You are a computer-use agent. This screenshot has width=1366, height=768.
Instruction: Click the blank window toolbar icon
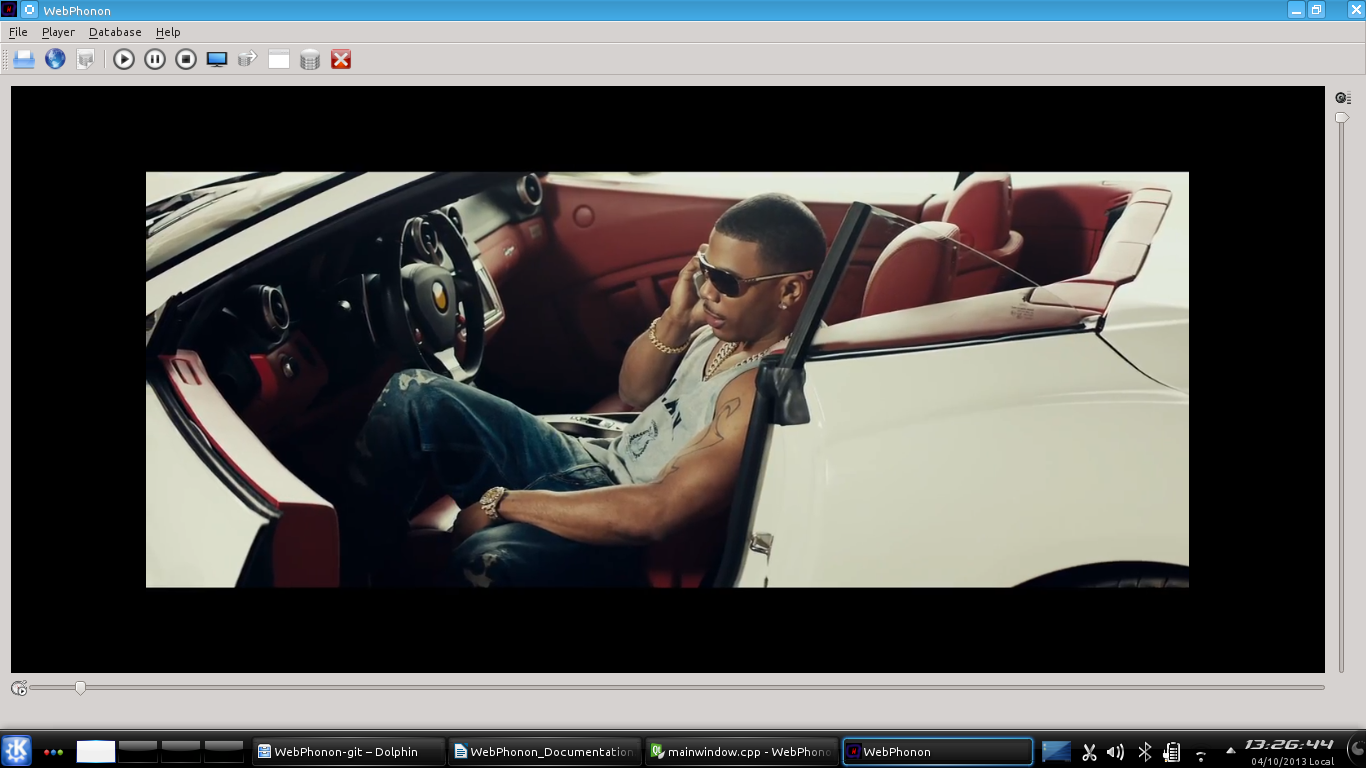coord(279,60)
